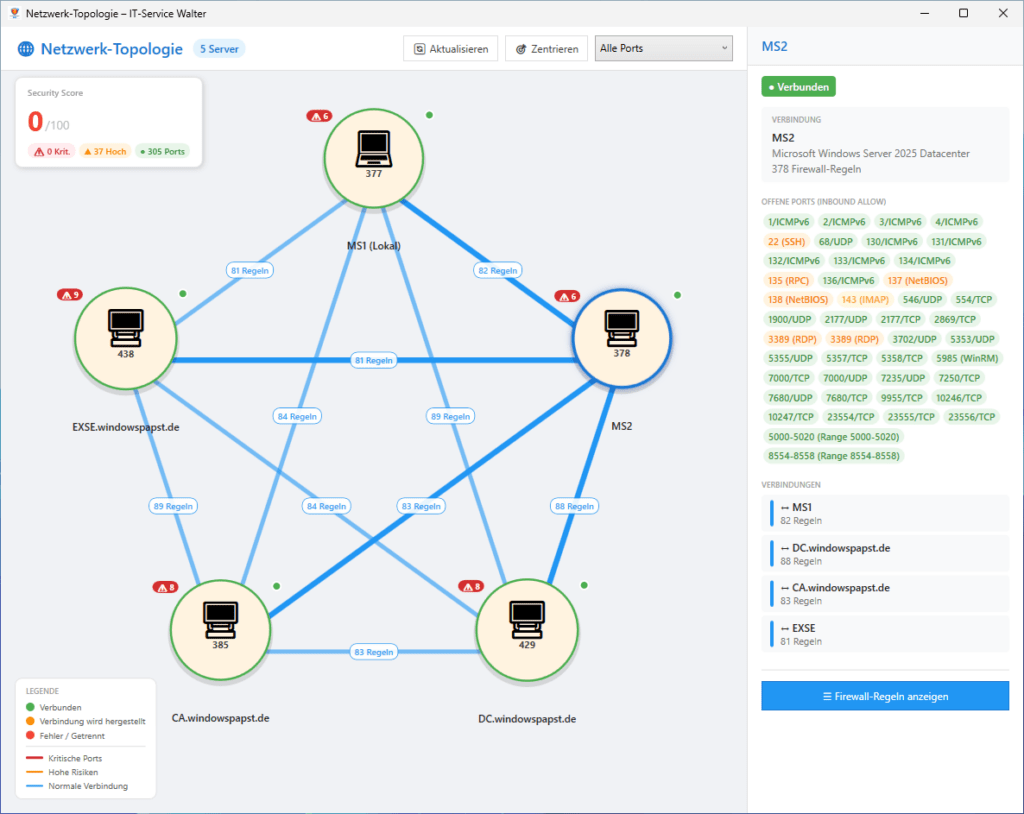1024x814 pixels.
Task: Click the 88 Regeln connection label near MS2
Action: (x=574, y=506)
